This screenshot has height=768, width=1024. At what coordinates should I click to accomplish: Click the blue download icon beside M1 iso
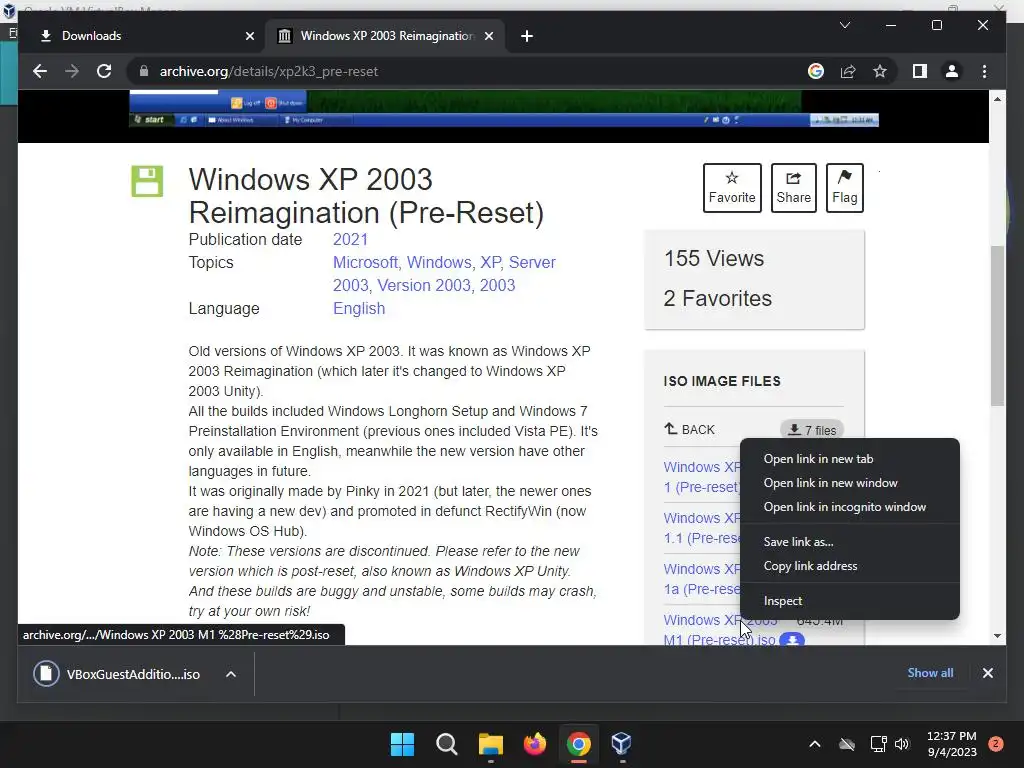click(792, 639)
